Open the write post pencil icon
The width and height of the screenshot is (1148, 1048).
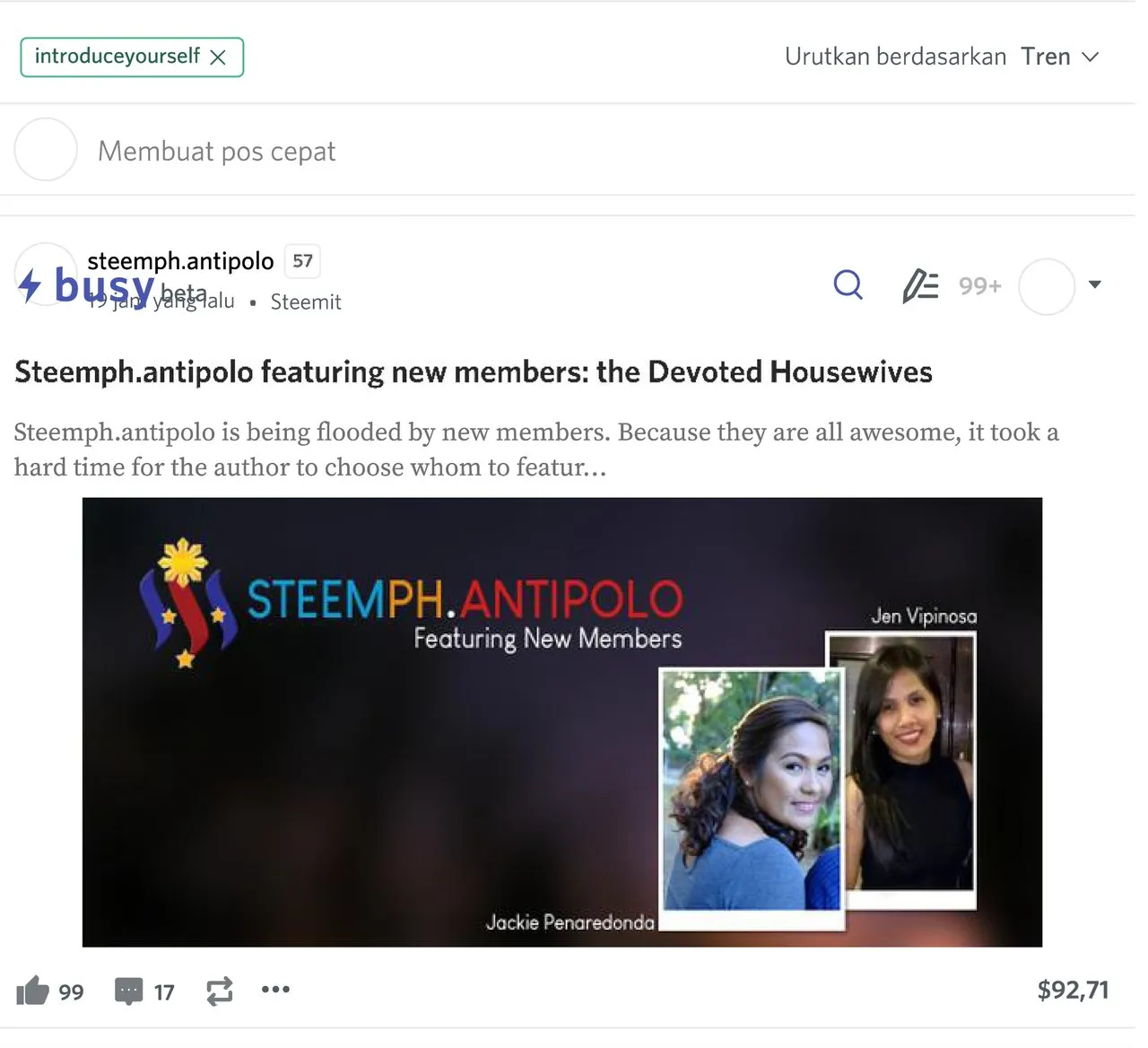[919, 286]
